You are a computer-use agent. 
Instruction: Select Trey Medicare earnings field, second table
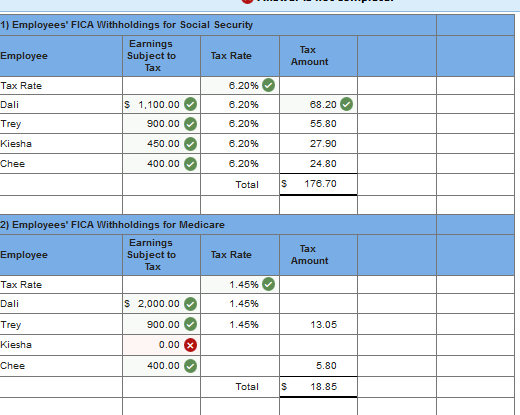click(x=161, y=324)
